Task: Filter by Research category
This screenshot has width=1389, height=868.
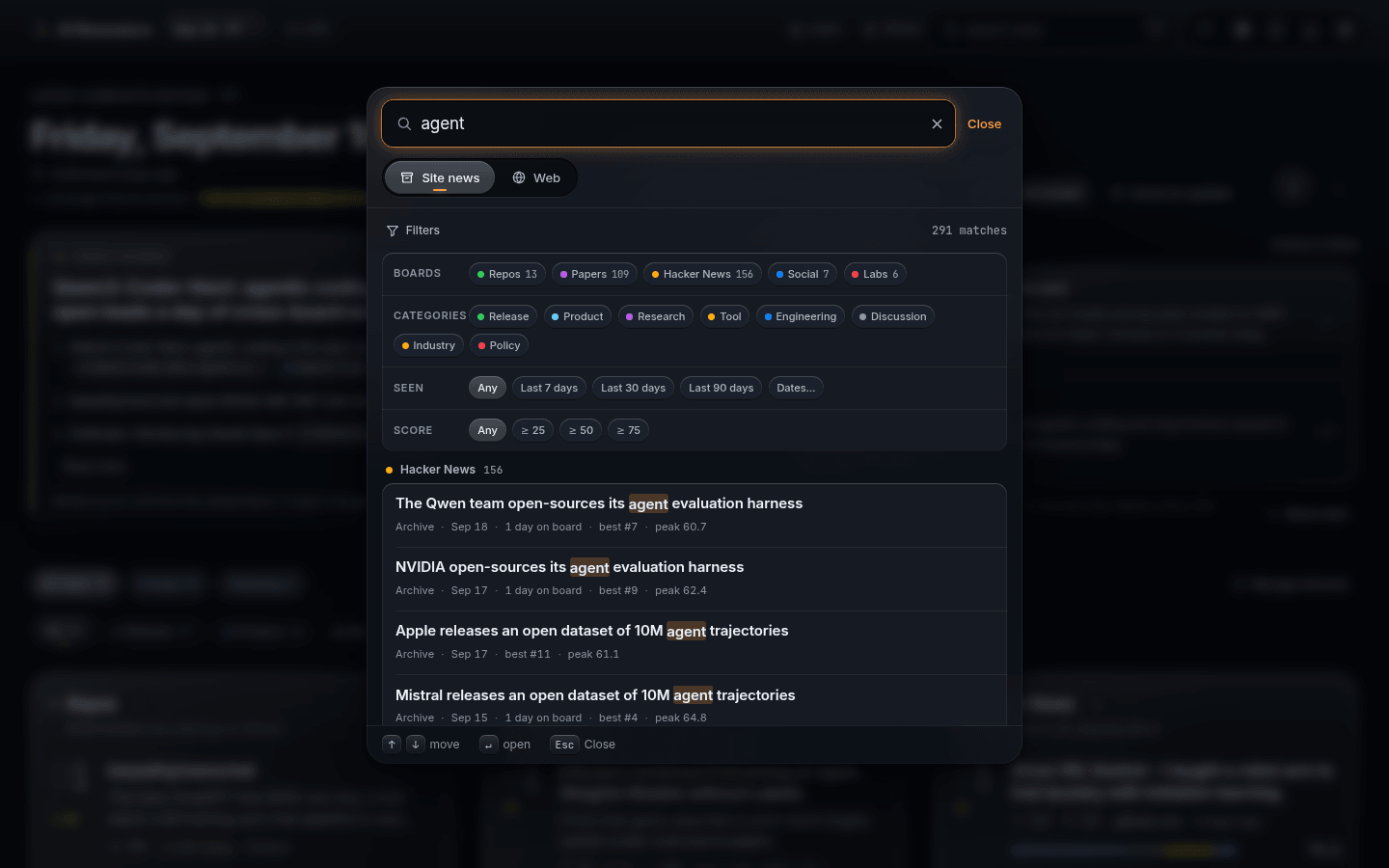Action: tap(656, 316)
